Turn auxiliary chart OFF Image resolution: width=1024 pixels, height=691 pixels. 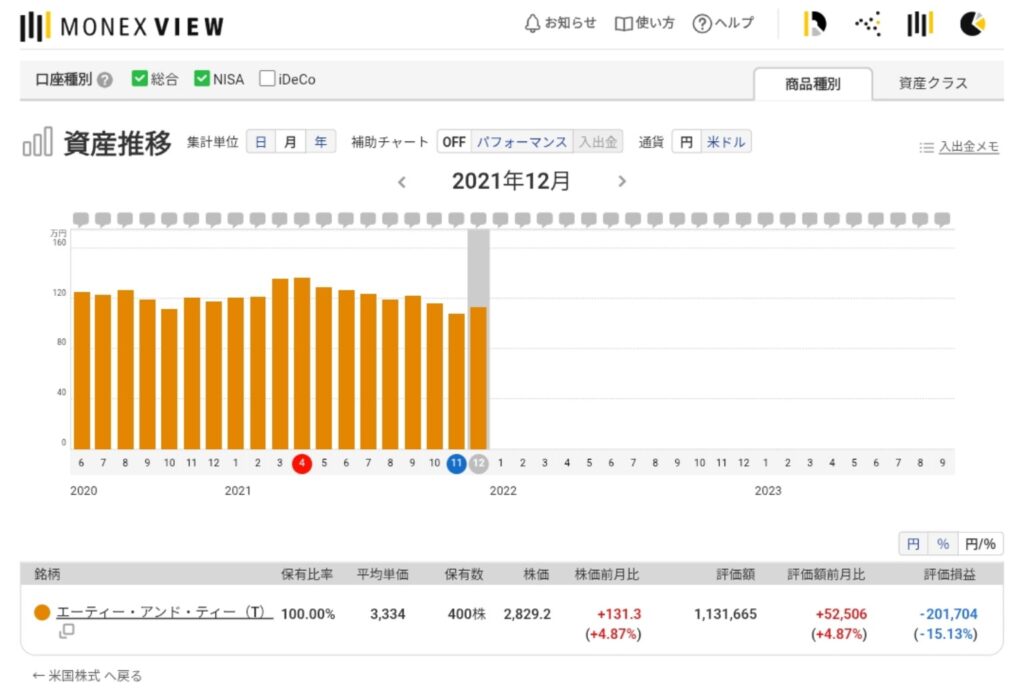(x=454, y=142)
